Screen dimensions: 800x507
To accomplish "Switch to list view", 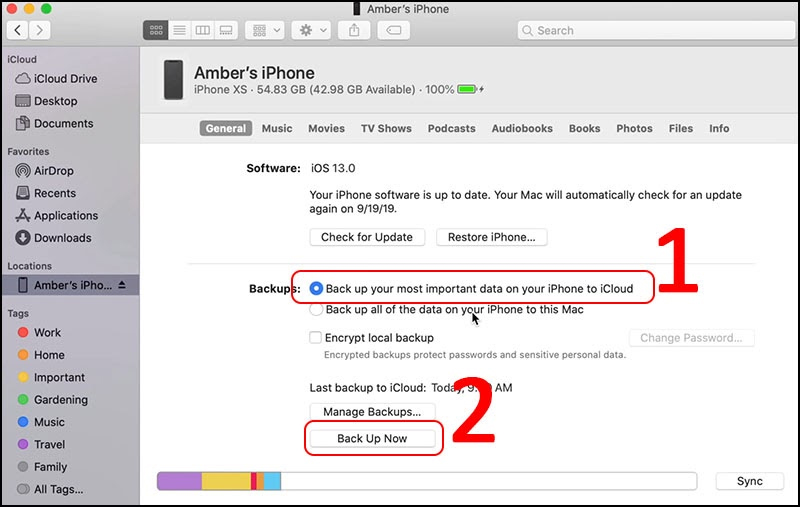I will 179,31.
